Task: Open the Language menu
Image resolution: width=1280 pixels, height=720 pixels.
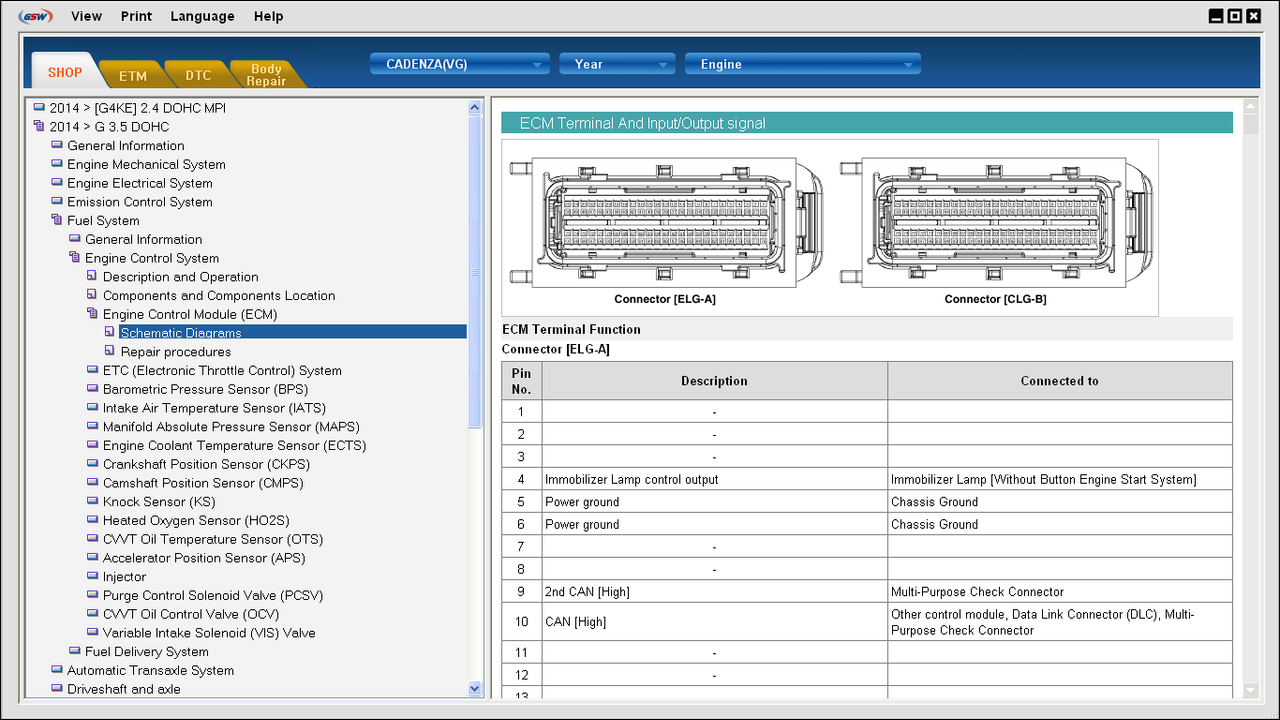Action: [202, 16]
